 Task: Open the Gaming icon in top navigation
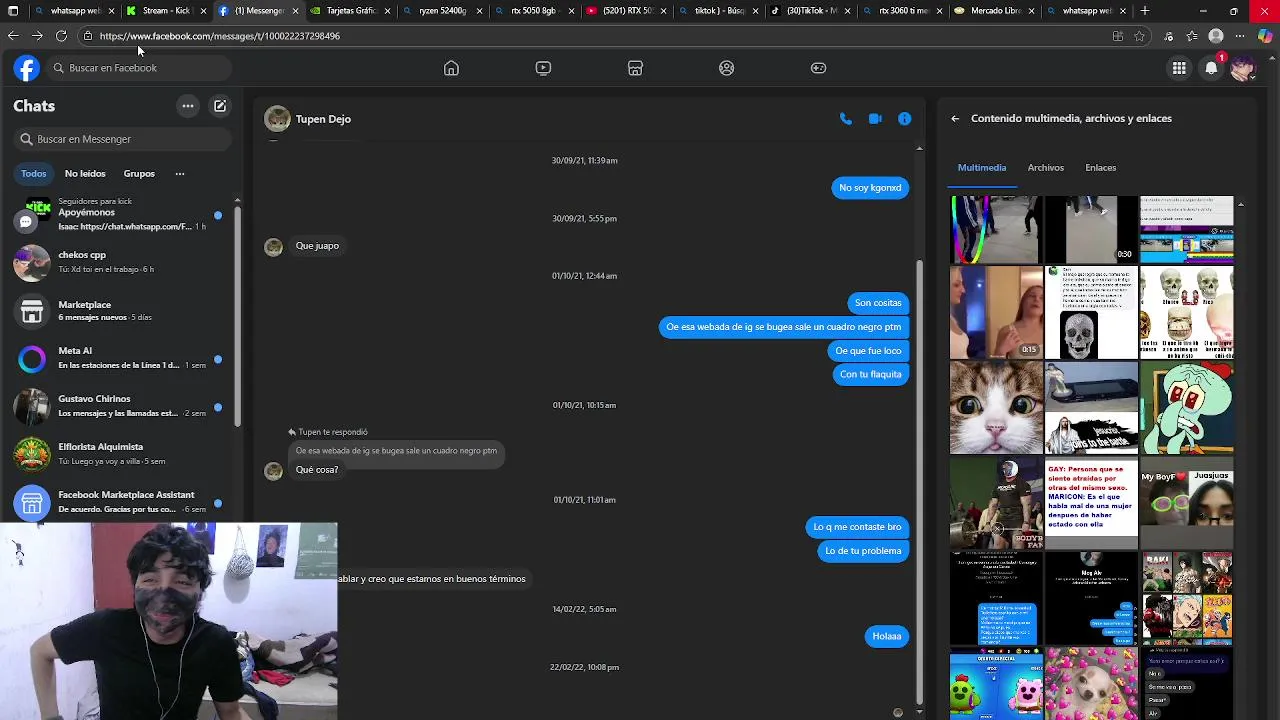tap(818, 68)
